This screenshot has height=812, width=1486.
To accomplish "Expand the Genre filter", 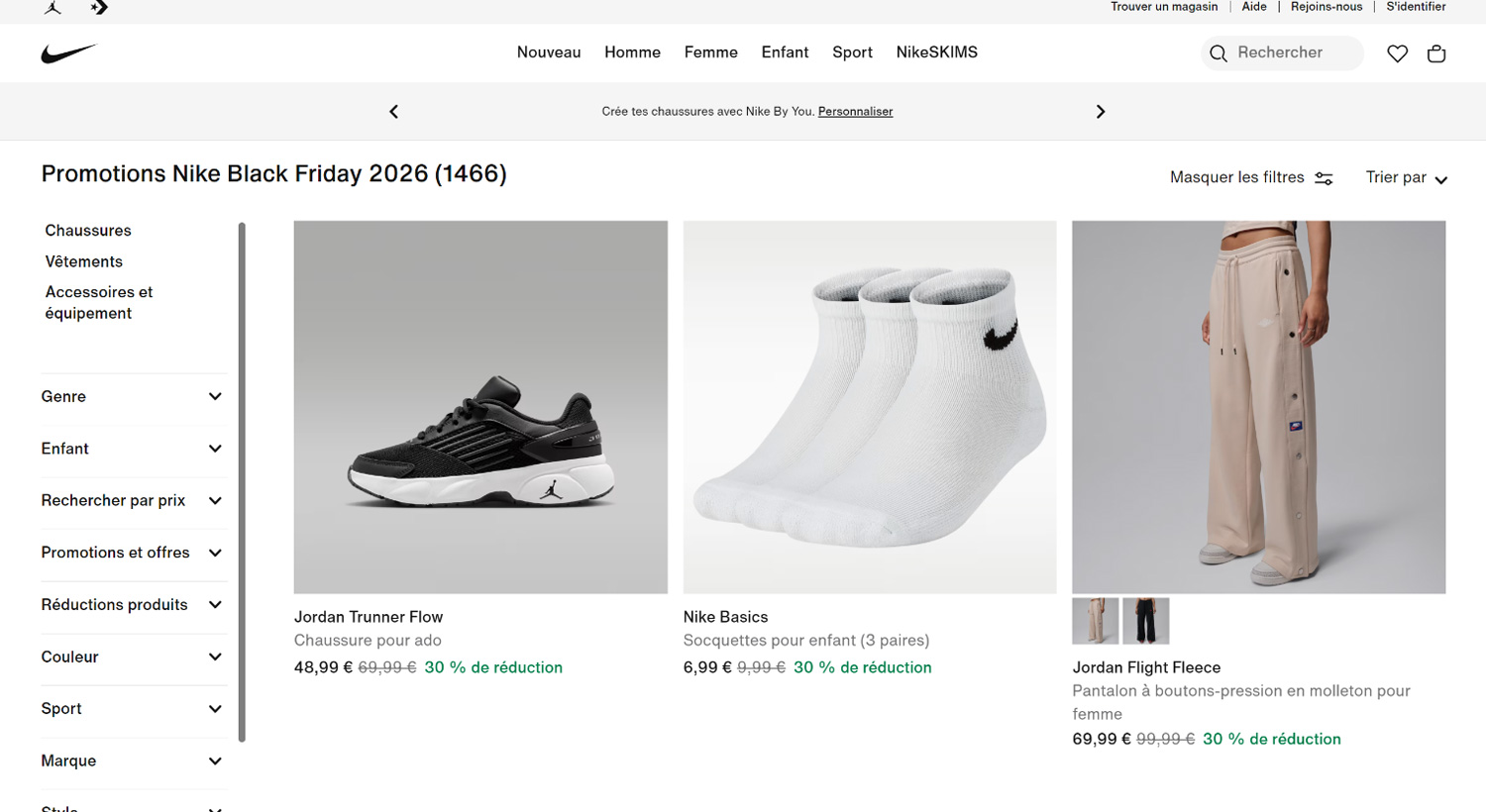I will (132, 397).
